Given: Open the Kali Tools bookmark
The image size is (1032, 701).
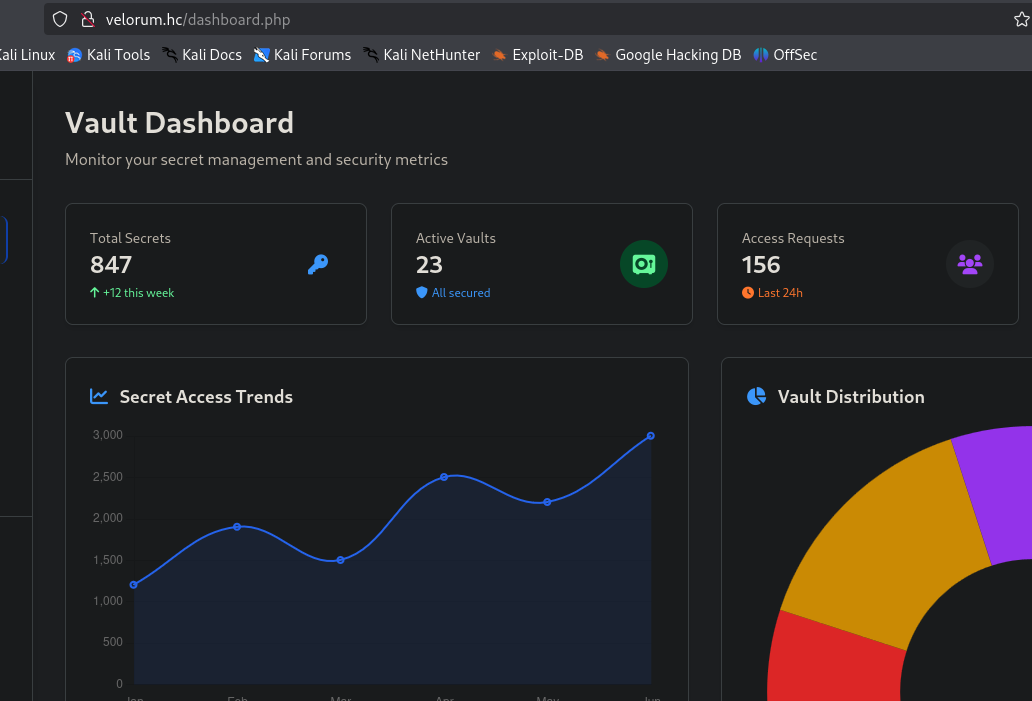Looking at the screenshot, I should [109, 55].
